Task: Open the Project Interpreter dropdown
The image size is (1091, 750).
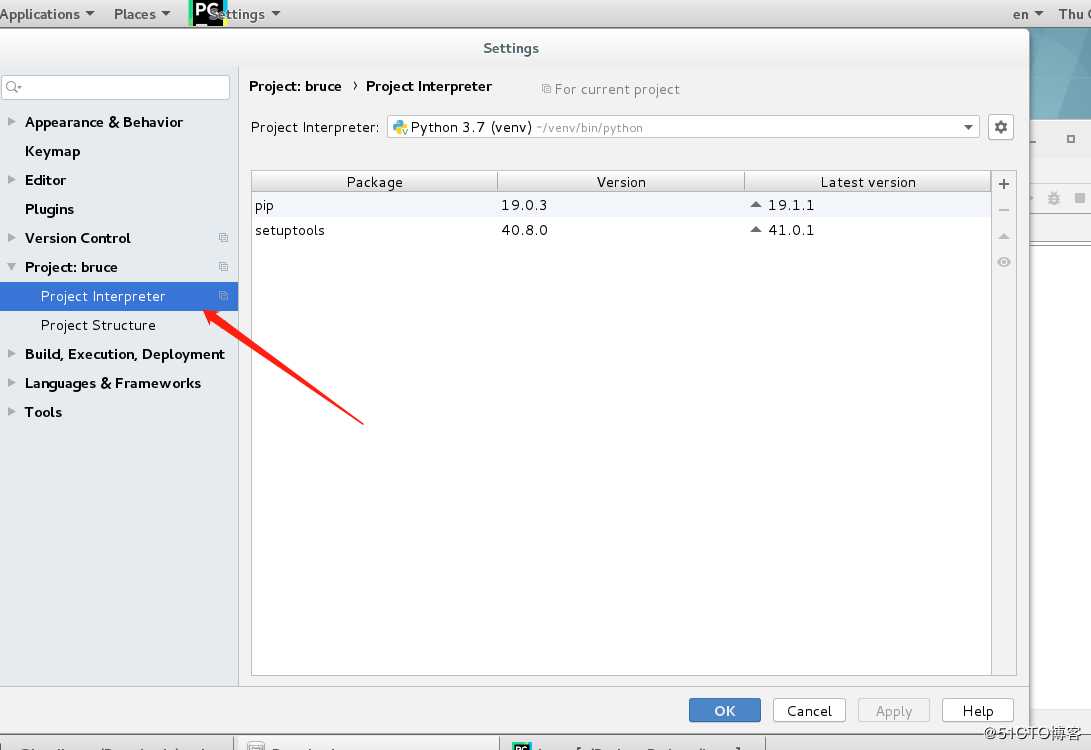Action: point(968,127)
